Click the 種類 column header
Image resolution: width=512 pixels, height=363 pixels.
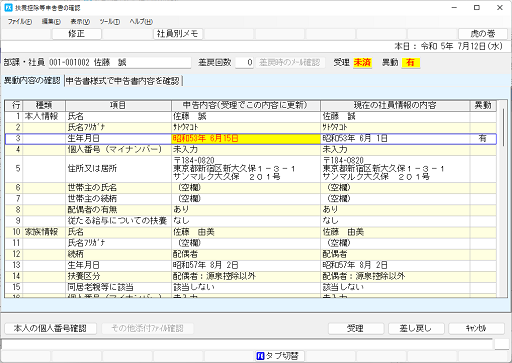pyautogui.click(x=44, y=105)
